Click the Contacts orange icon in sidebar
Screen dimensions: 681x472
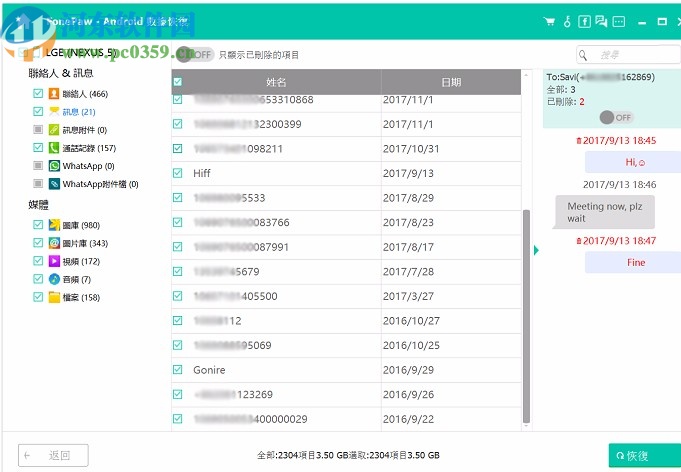point(54,93)
